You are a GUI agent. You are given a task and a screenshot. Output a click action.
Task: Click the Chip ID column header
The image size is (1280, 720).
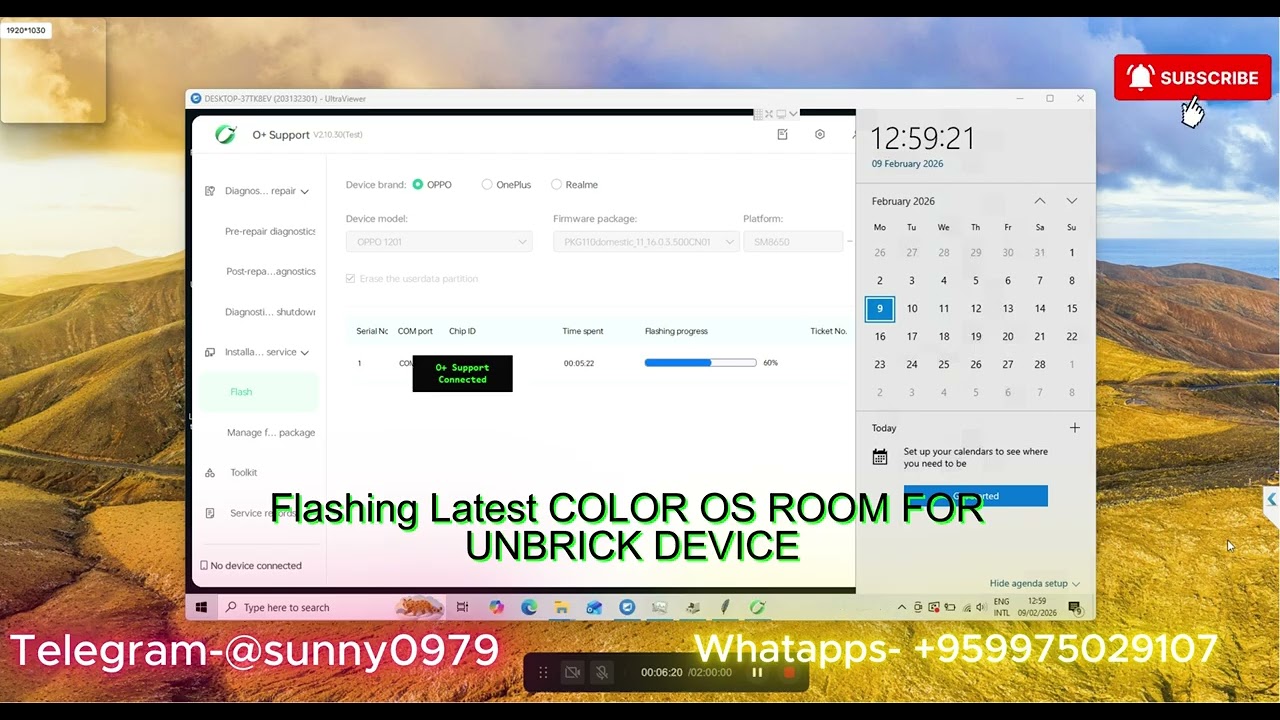coord(462,331)
